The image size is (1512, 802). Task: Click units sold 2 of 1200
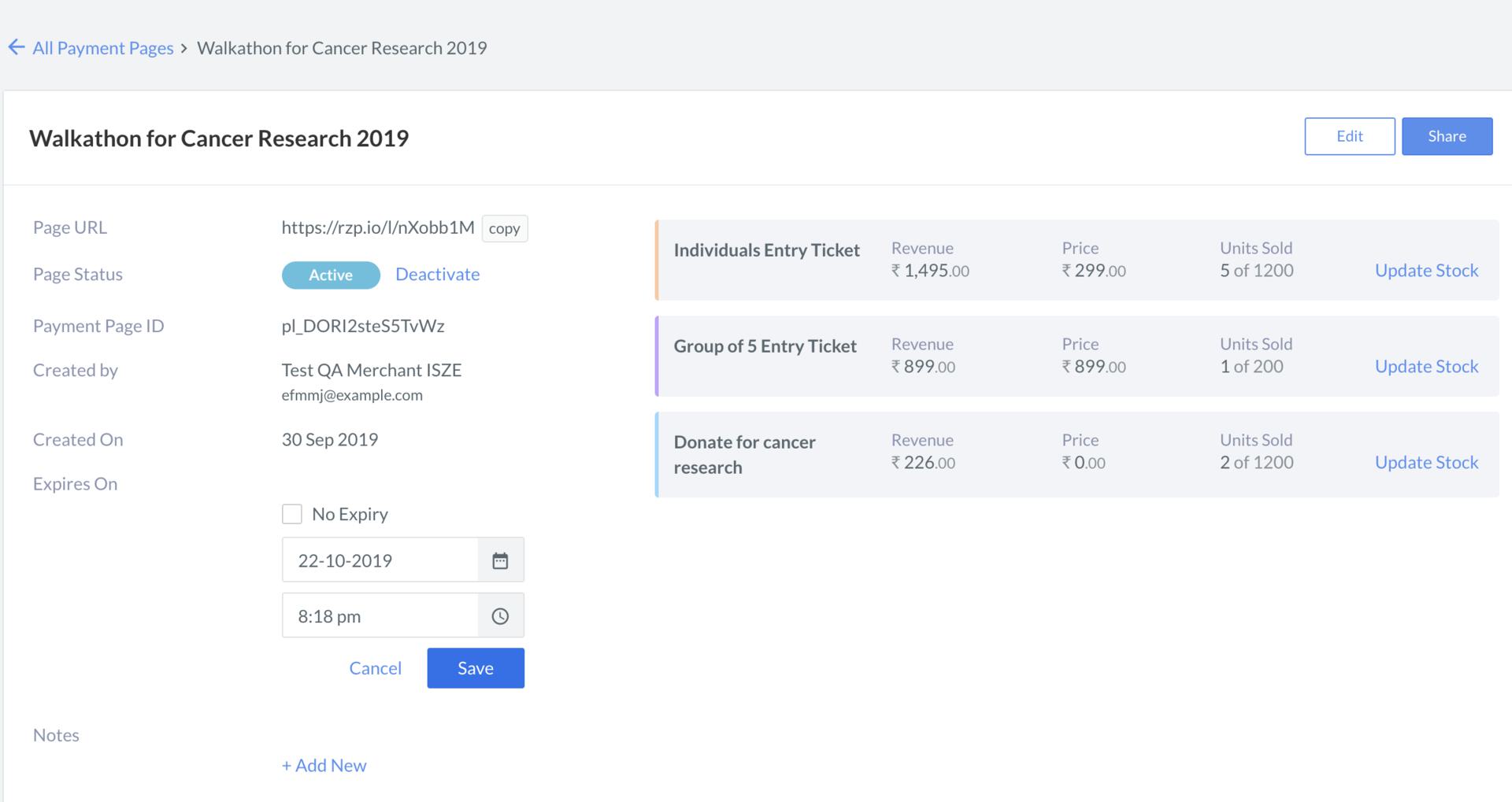(x=1257, y=462)
